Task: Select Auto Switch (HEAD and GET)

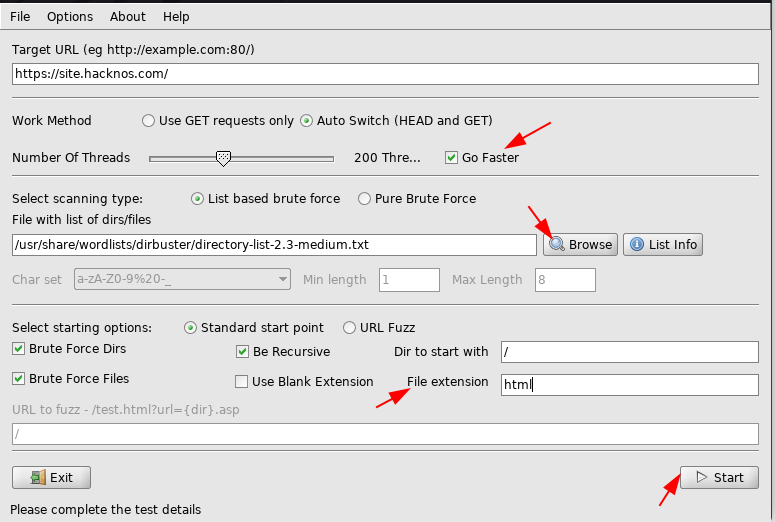Action: [x=306, y=121]
